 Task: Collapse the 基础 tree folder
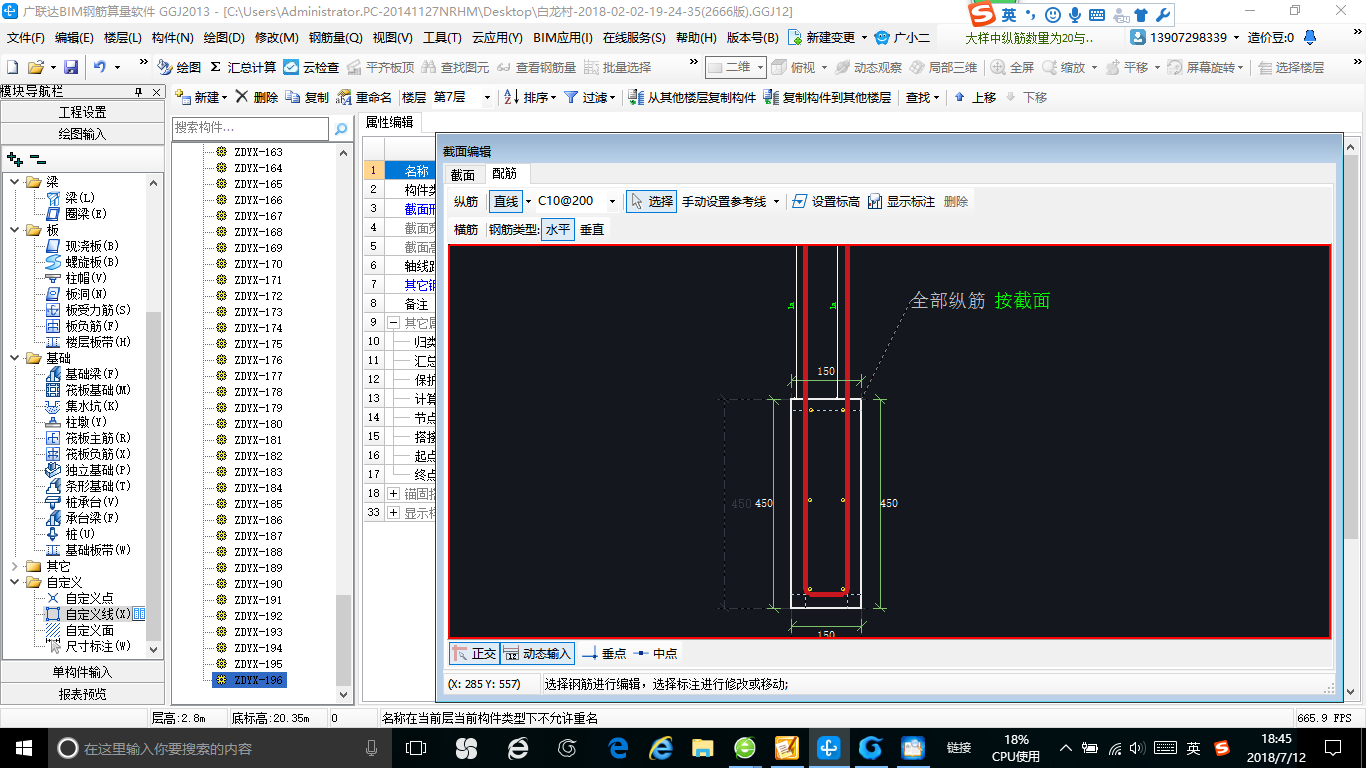click(15, 358)
